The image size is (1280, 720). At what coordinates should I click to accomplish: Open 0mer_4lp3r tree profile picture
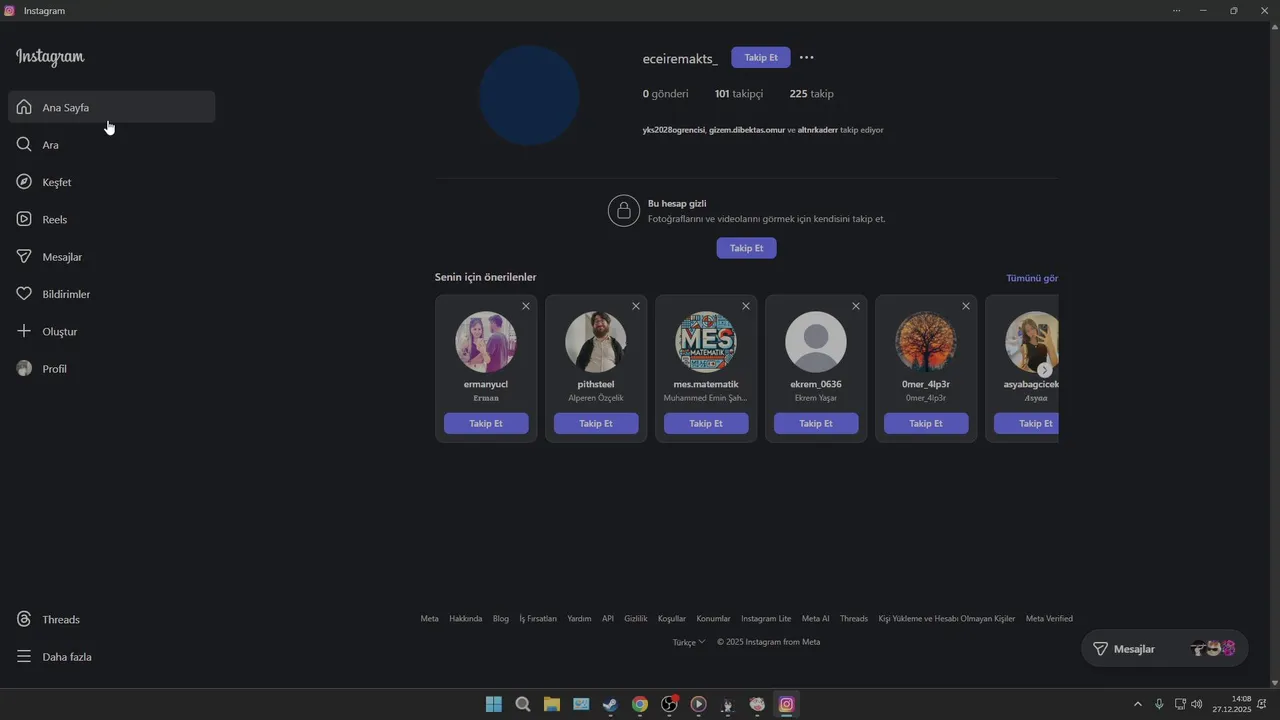click(926, 342)
